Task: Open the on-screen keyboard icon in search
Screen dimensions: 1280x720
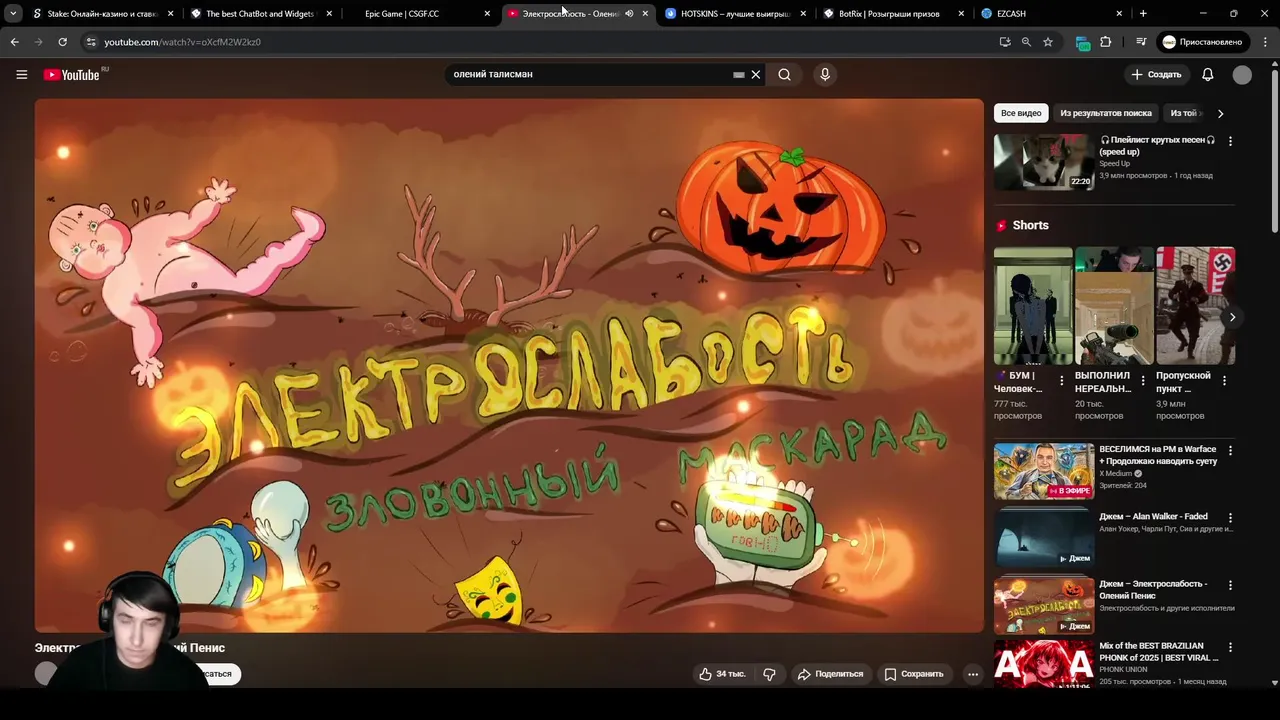Action: pos(738,74)
